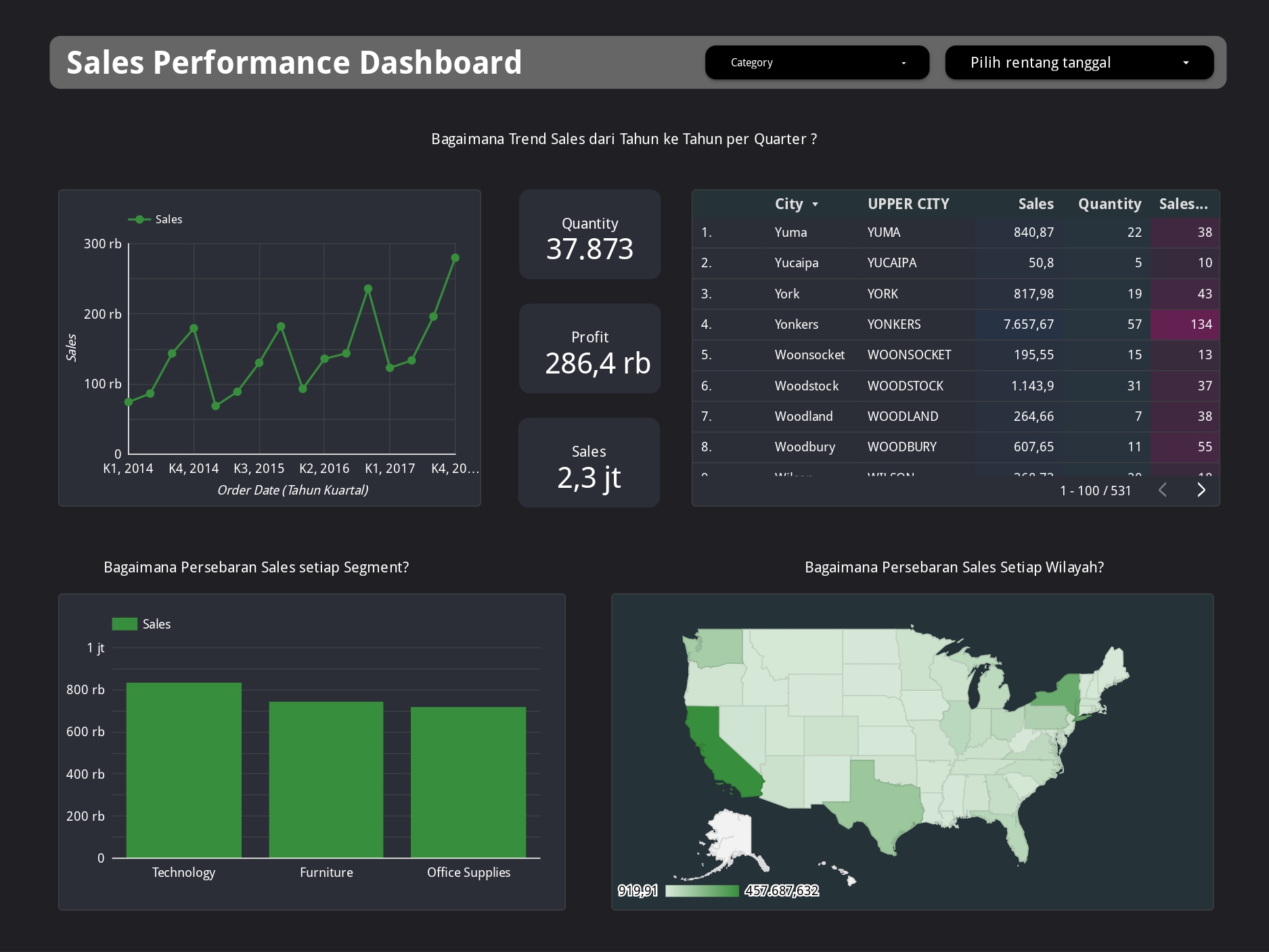Click the Sales legend swatch in bar chart
1269x952 pixels.
point(125,624)
